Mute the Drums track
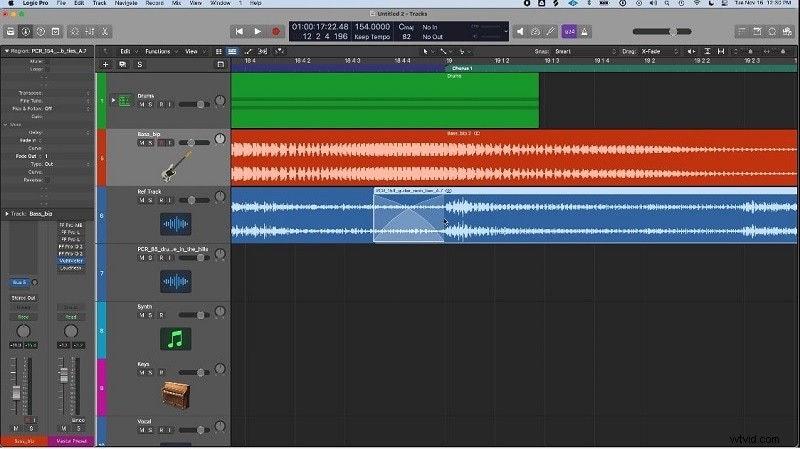This screenshot has width=800, height=449. pos(142,105)
